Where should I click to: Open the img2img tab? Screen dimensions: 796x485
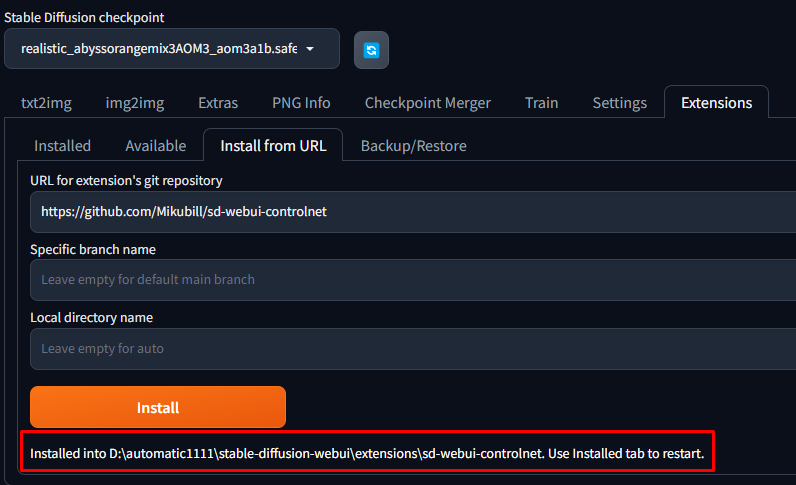(x=135, y=103)
